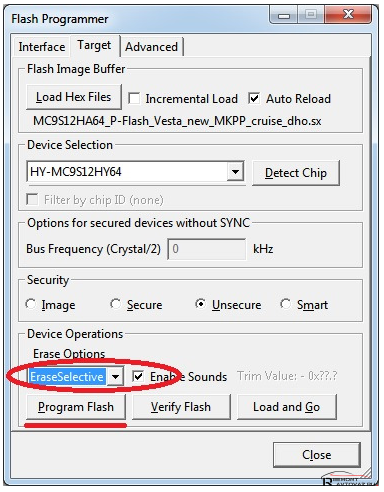Click the Load Hex Files button
The image size is (384, 492).
click(x=74, y=97)
